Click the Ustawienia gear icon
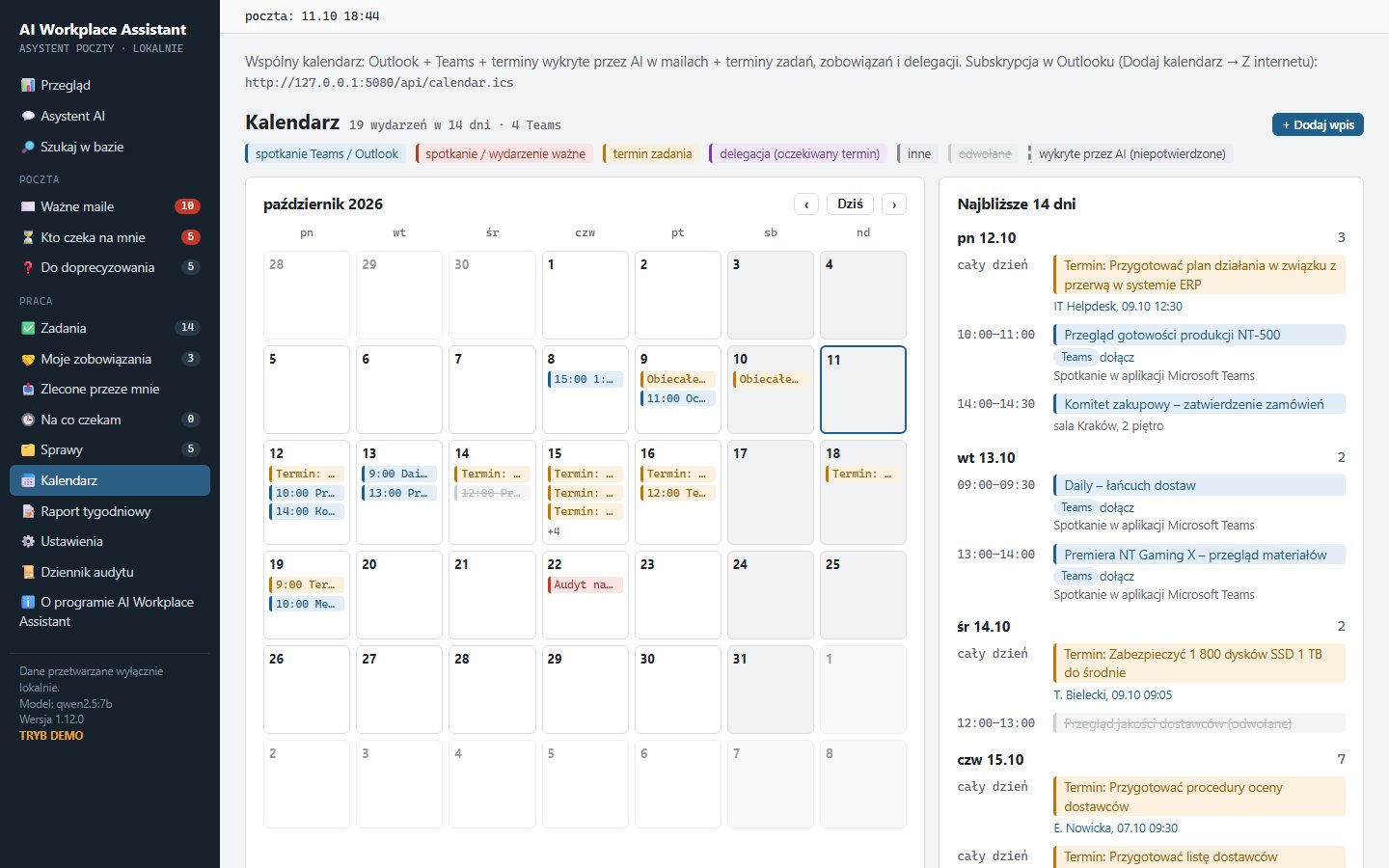Screen dimensions: 1389x868 [28, 541]
